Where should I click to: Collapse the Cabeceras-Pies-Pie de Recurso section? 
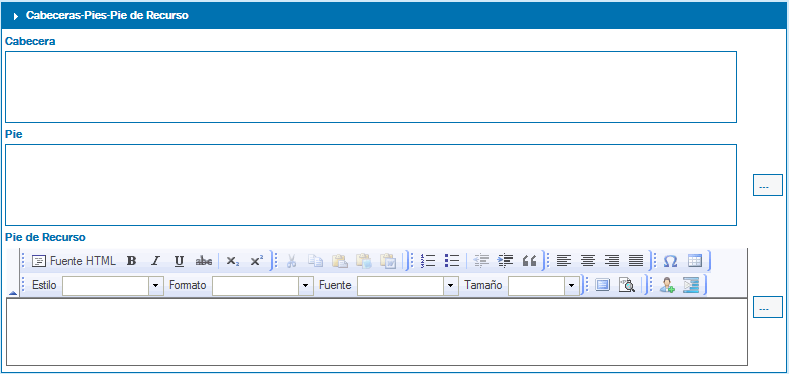point(16,16)
